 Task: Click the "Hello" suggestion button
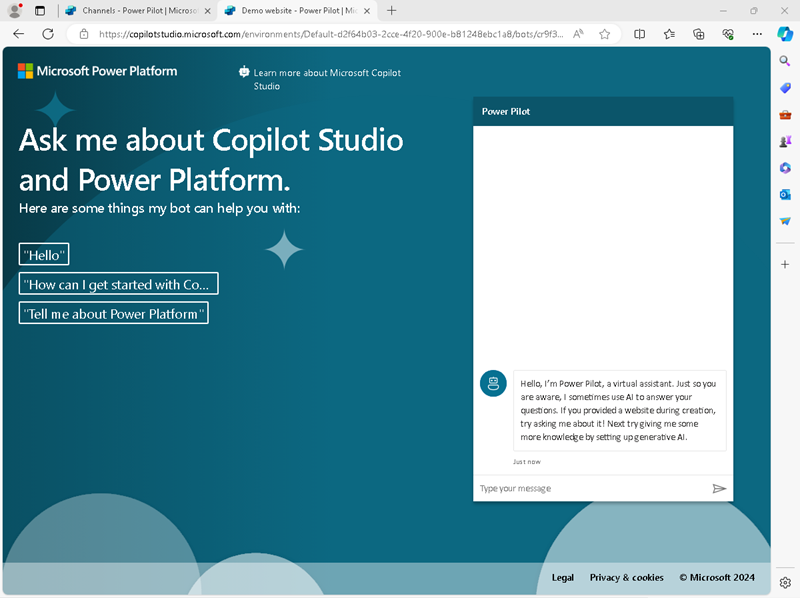(x=44, y=255)
